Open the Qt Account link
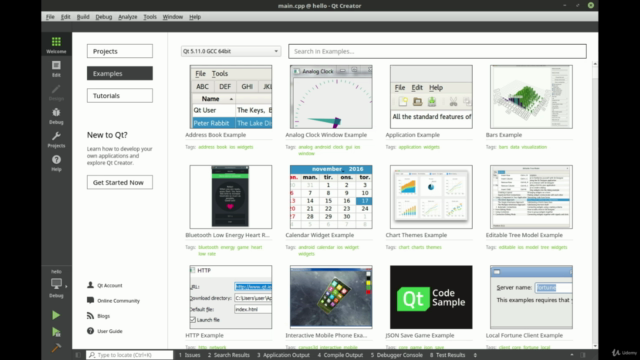This screenshot has width=640, height=360. 109,285
